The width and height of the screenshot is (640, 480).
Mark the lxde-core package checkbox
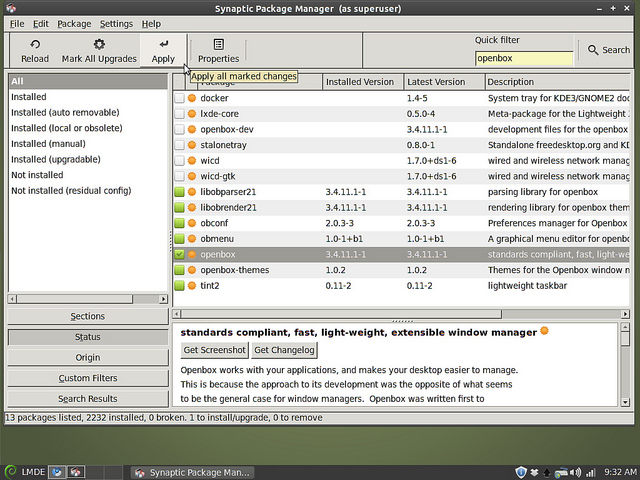[x=179, y=113]
